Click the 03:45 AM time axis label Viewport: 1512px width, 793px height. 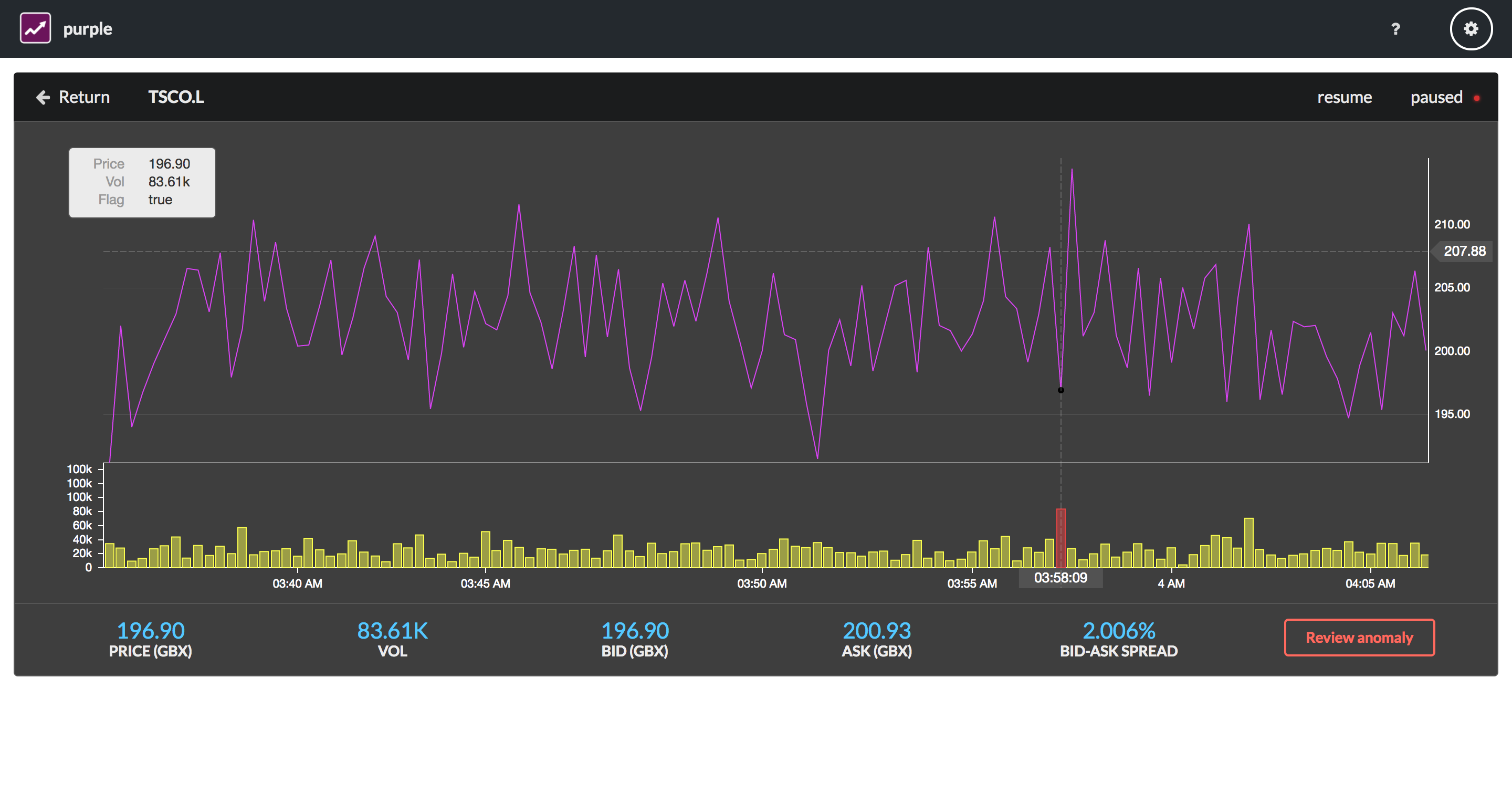click(x=486, y=583)
